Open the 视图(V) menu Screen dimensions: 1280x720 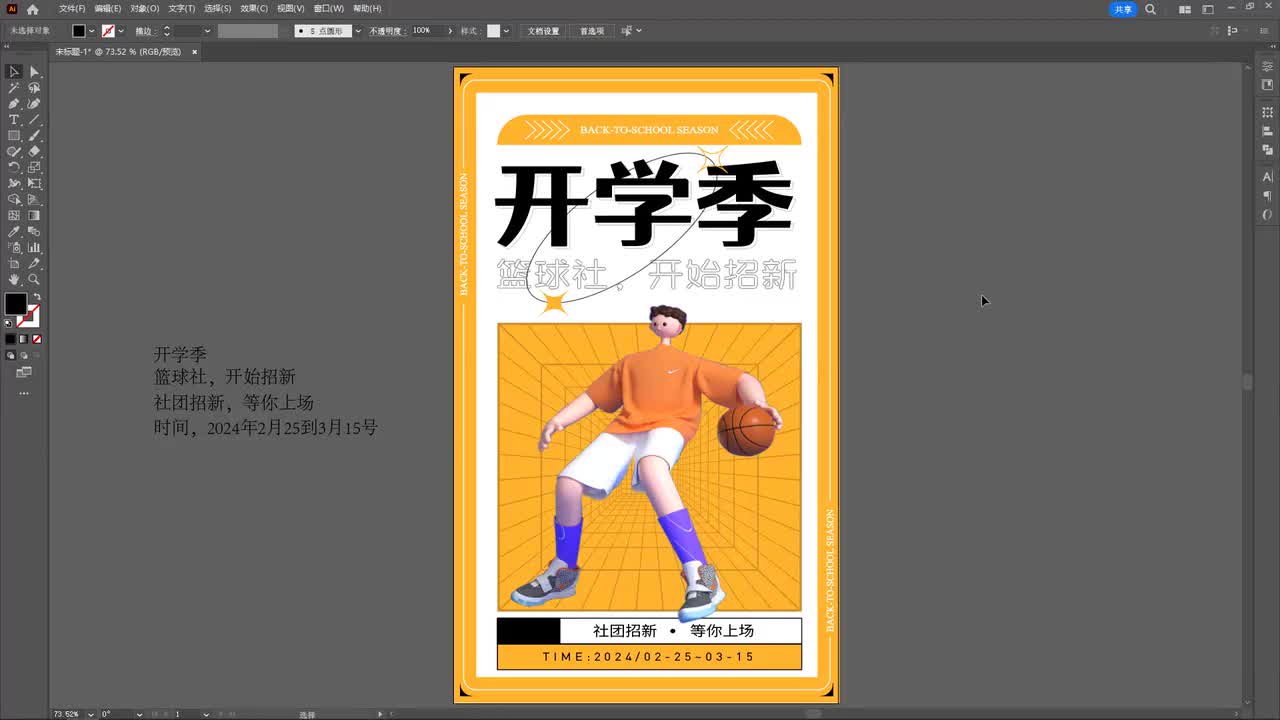pos(291,9)
